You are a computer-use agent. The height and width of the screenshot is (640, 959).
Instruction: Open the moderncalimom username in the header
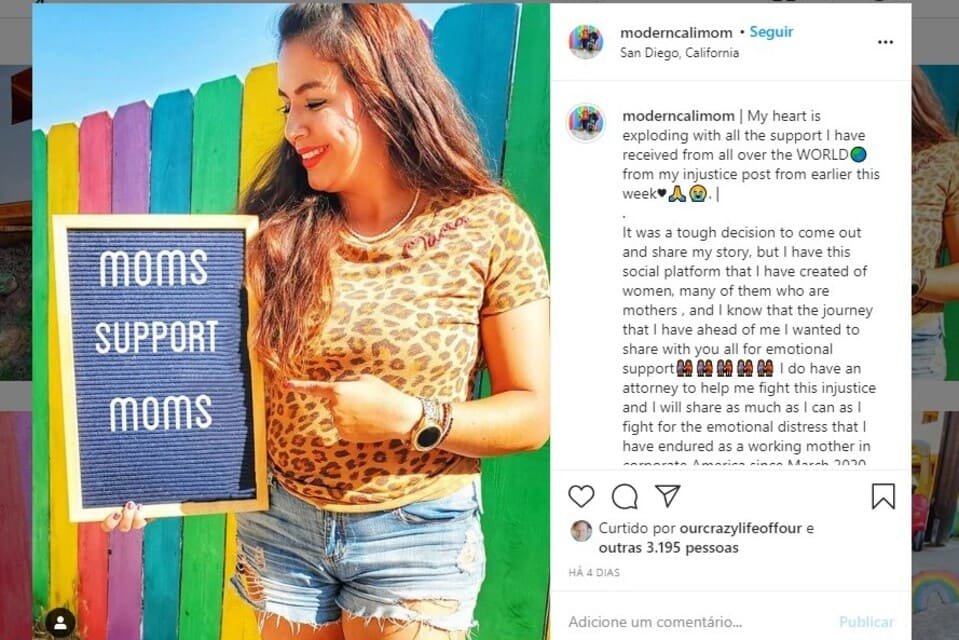676,32
